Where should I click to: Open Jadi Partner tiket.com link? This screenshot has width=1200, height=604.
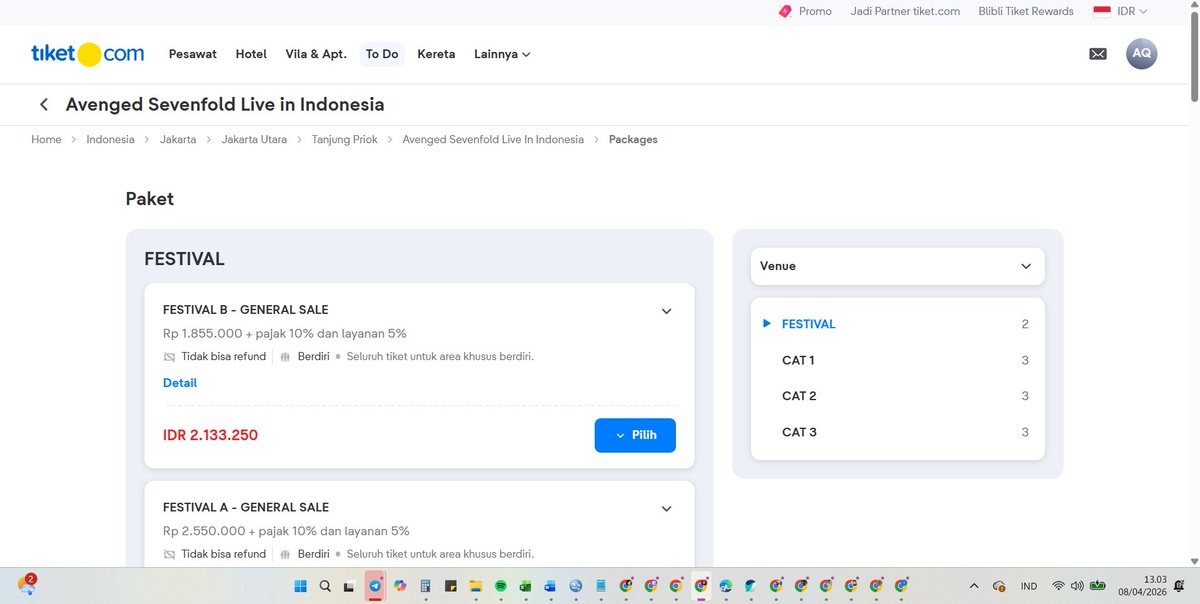coord(905,11)
